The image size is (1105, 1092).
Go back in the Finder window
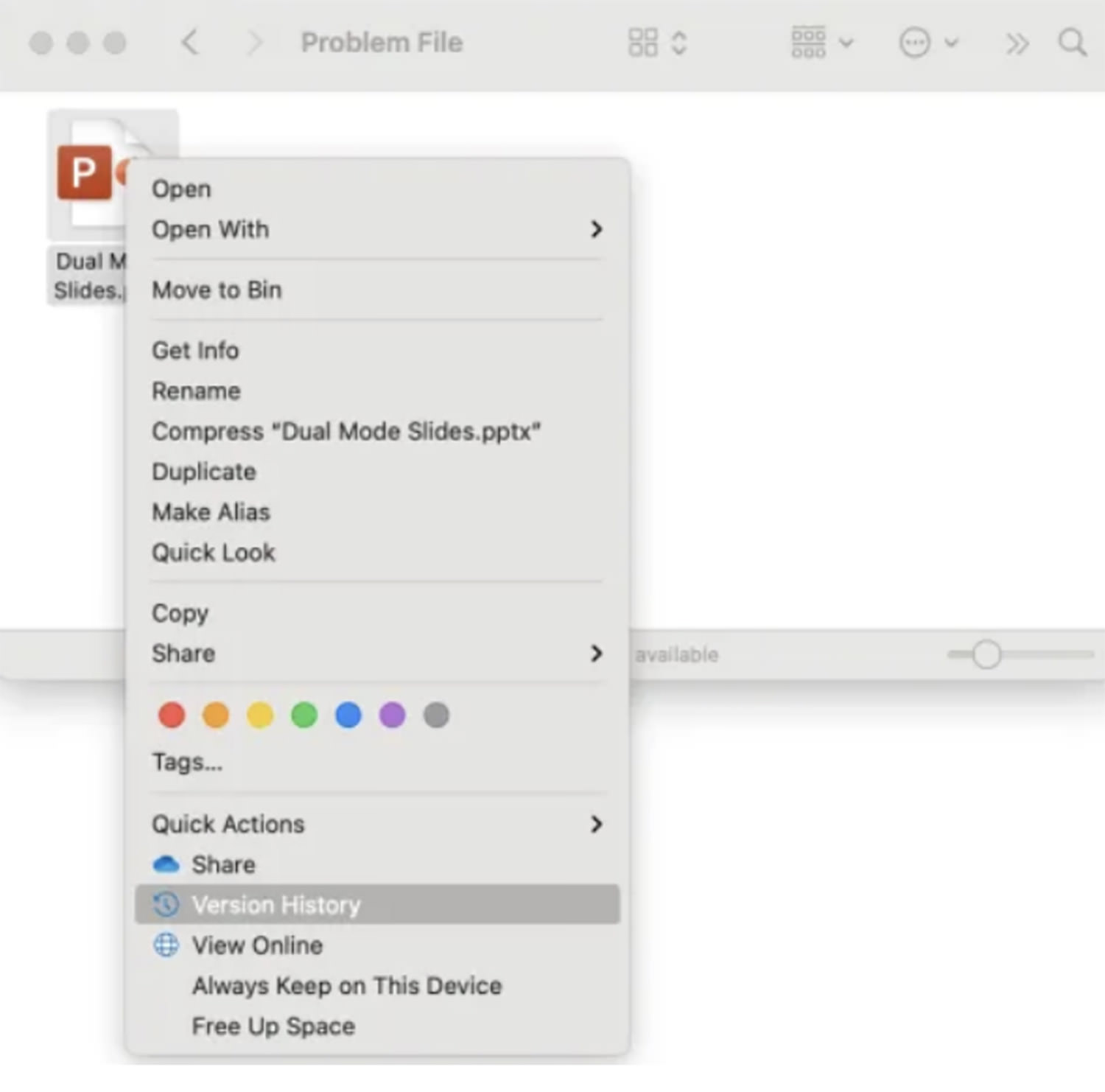190,42
